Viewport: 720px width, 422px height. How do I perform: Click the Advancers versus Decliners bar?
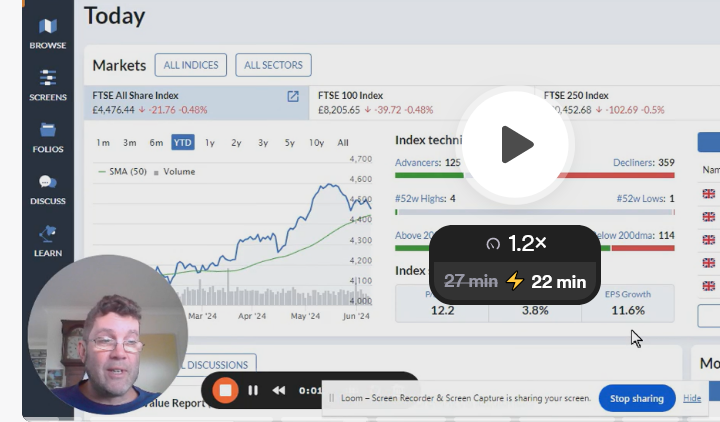534,175
